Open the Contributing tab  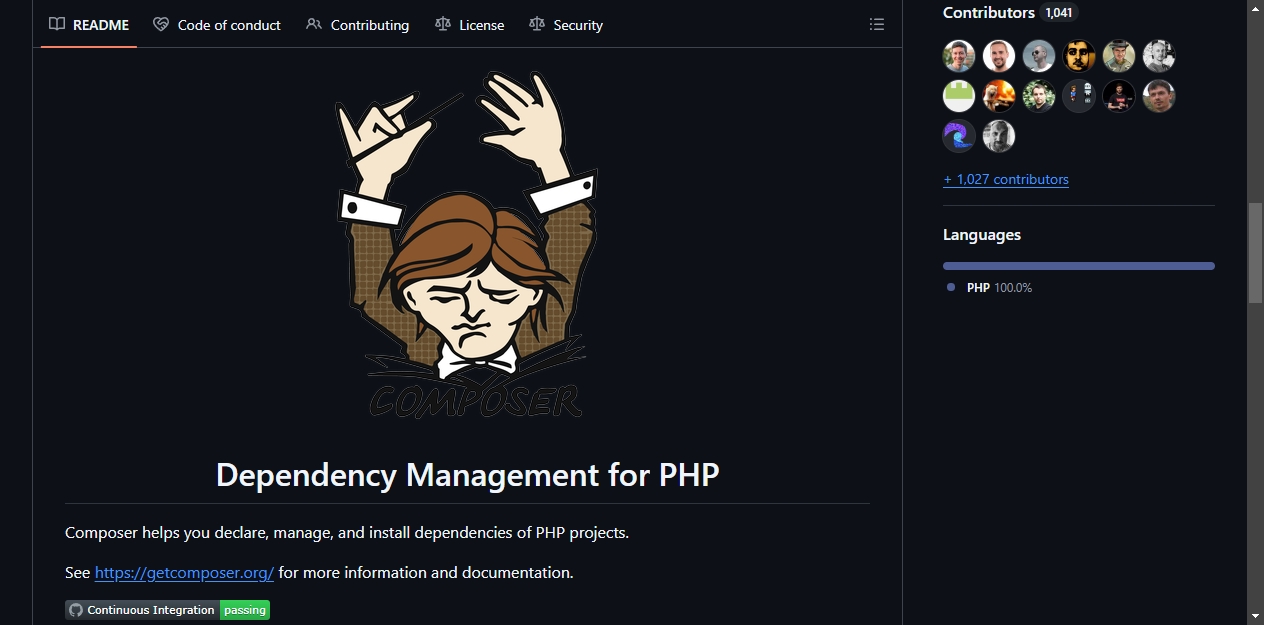358,25
